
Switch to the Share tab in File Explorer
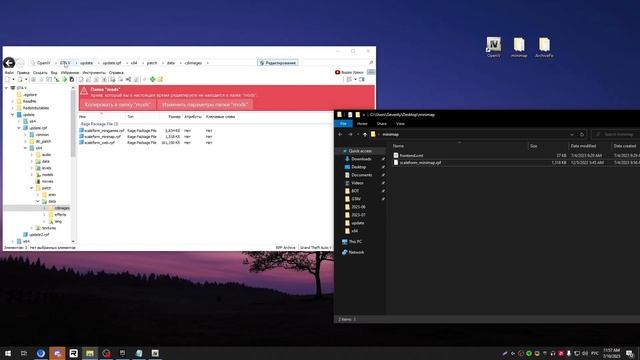[382, 124]
